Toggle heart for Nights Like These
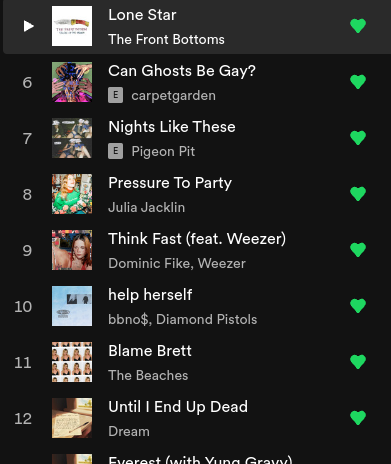The height and width of the screenshot is (464, 391). (x=358, y=138)
